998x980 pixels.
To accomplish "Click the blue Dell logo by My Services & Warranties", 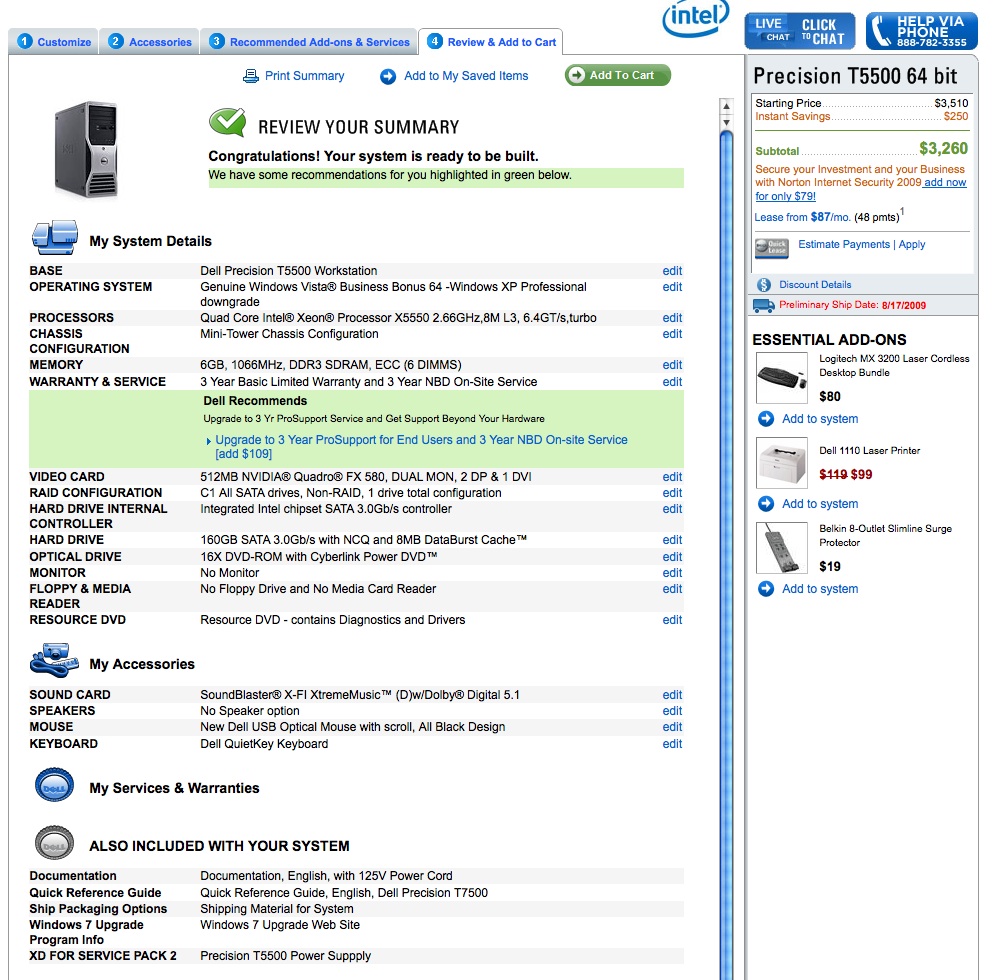I will (54, 785).
